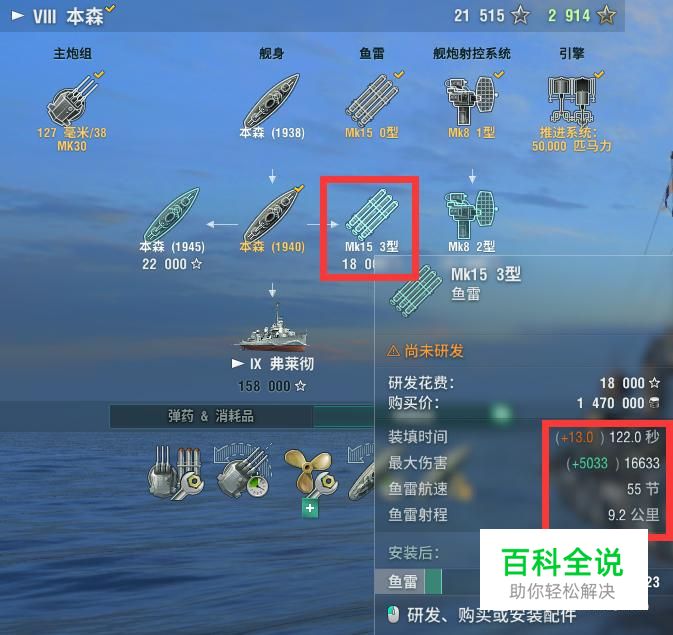Open the 弹药 & 消耗品 tab
Viewport: 673px width, 635px height.
point(211,416)
